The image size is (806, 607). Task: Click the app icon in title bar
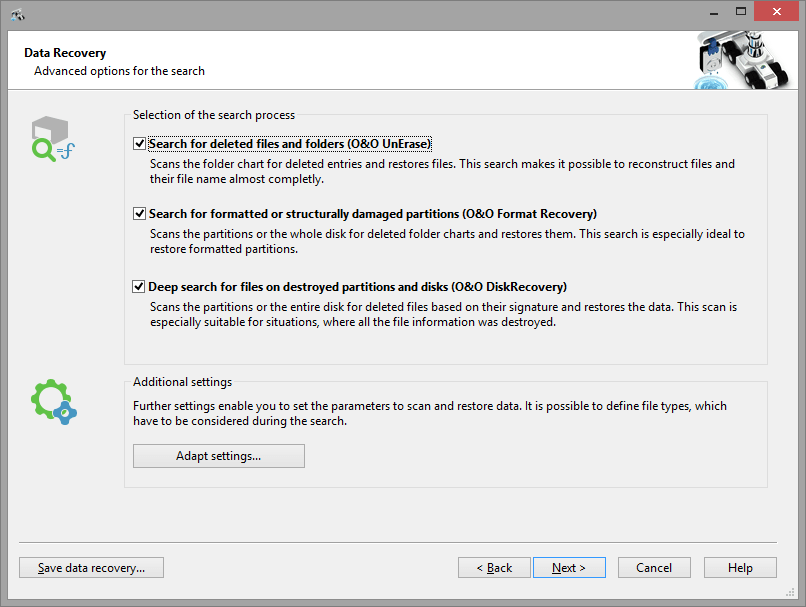17,14
